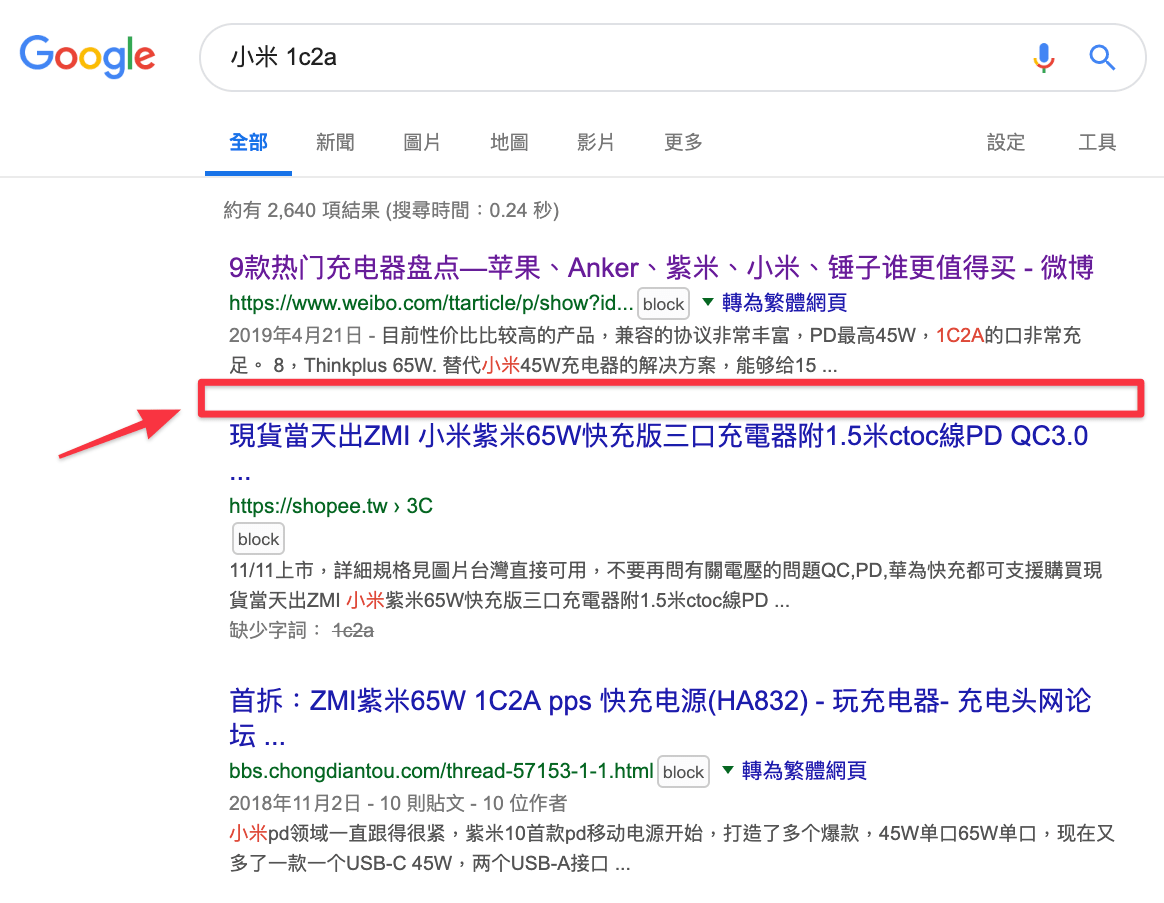Open the 9款热门充电器盘点 Weibo result title
The height and width of the screenshot is (903, 1164).
(661, 267)
